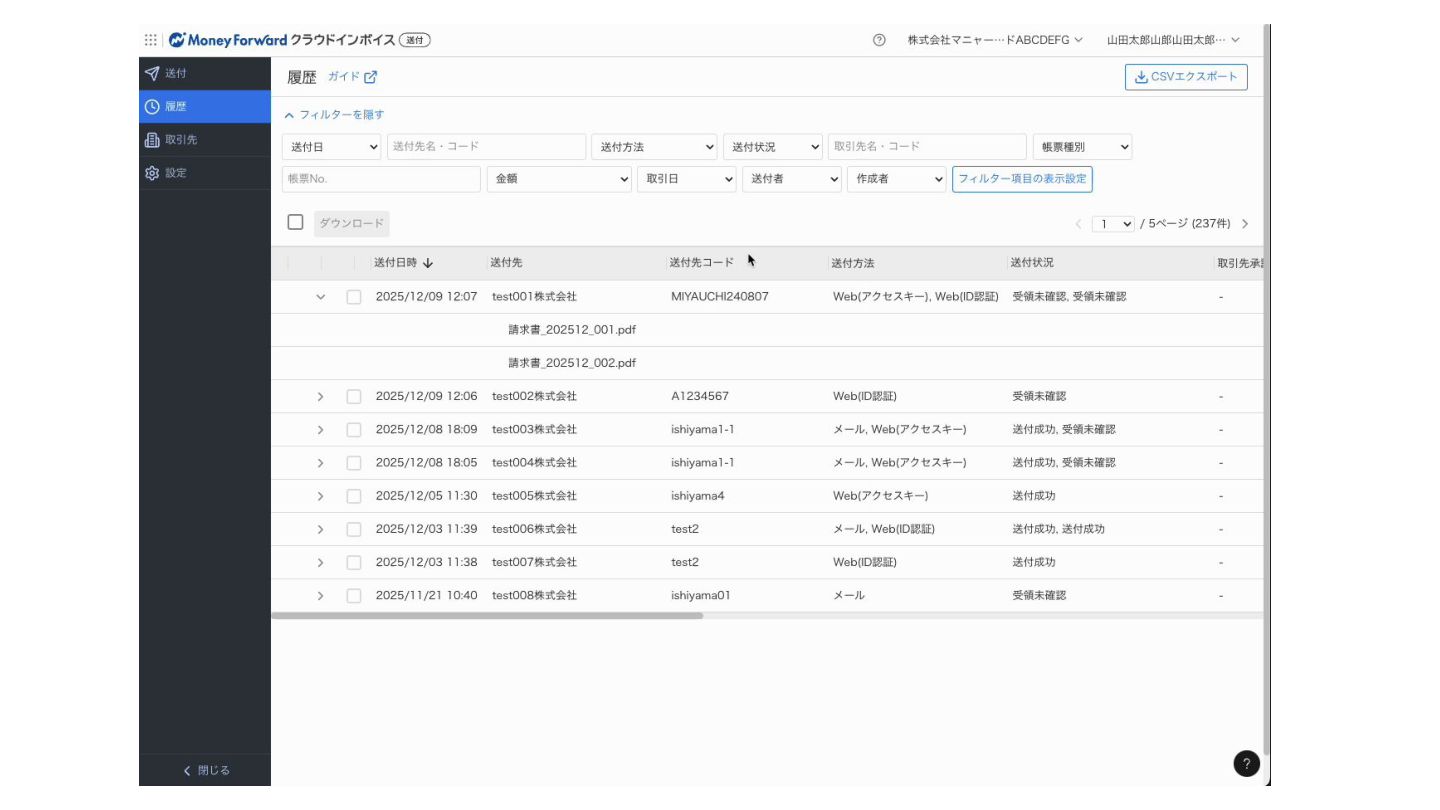Open the 送付方法 filter dropdown
The height and width of the screenshot is (810, 1440).
[655, 147]
